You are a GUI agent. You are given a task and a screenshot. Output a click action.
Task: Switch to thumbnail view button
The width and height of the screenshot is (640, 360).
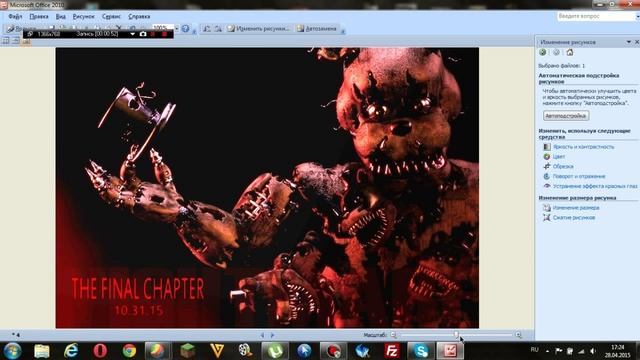pyautogui.click(x=6, y=41)
